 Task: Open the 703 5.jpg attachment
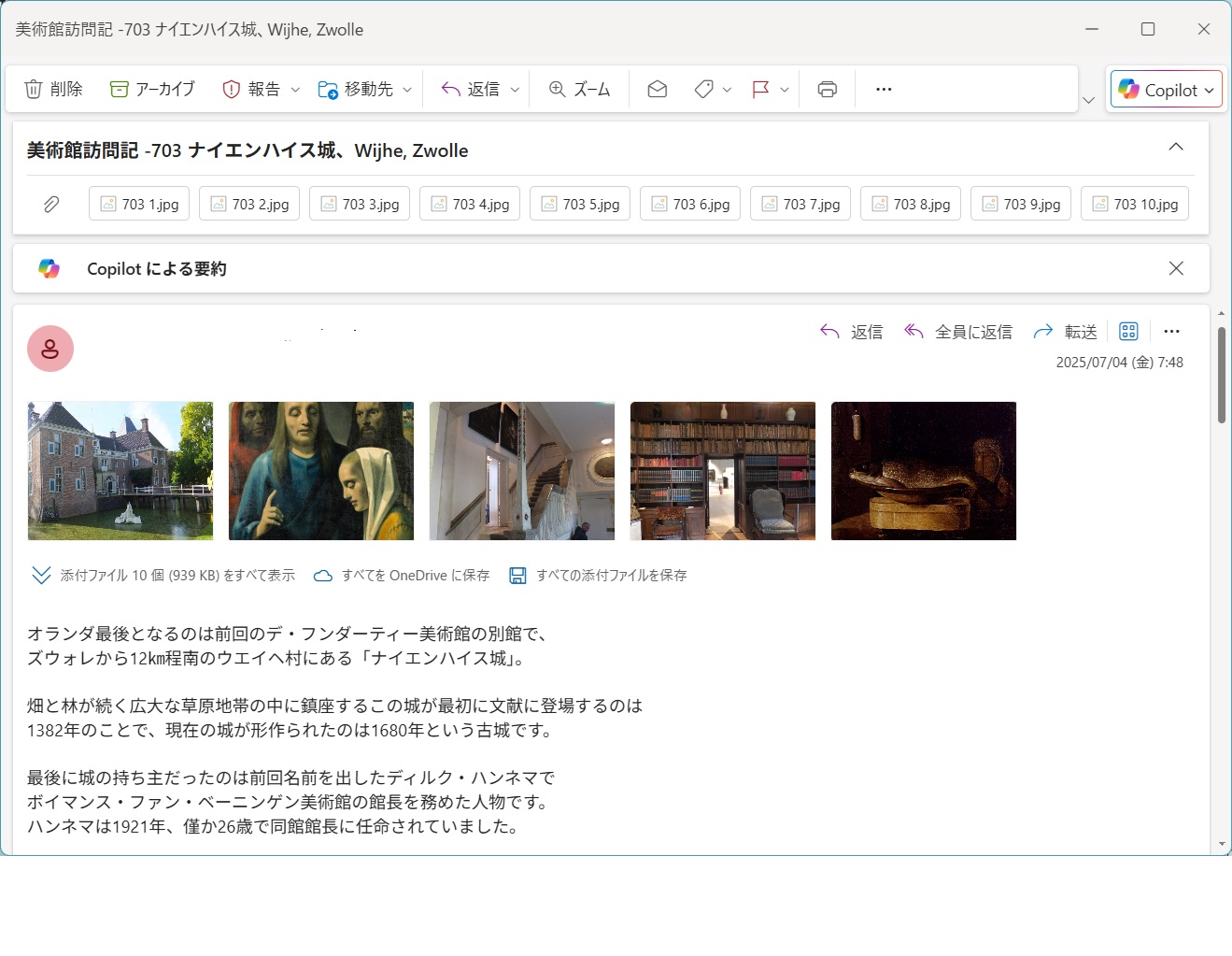coord(580,204)
